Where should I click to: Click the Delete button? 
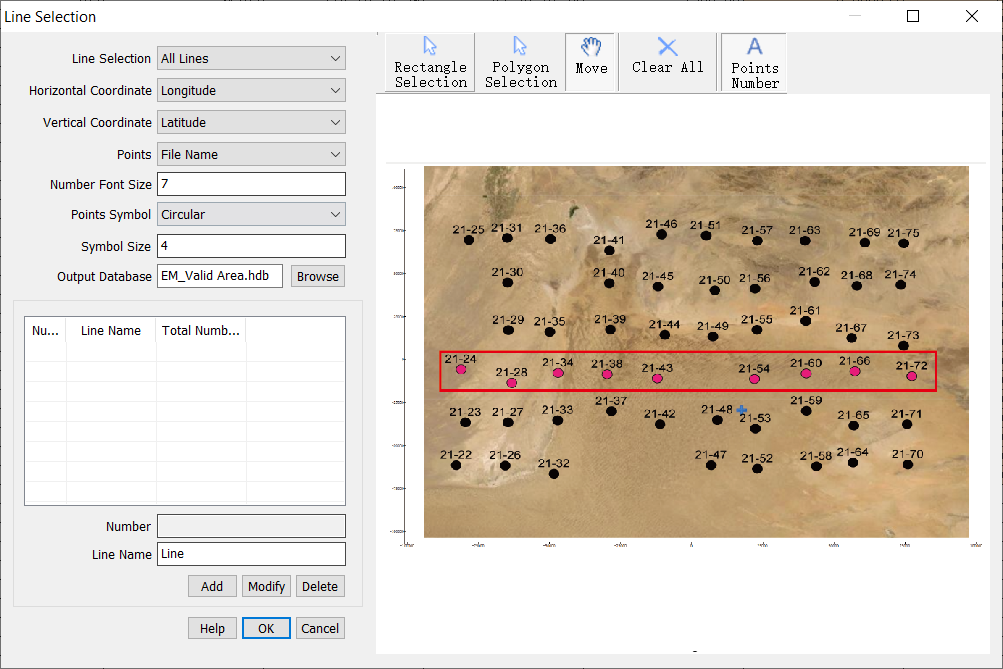[x=320, y=586]
